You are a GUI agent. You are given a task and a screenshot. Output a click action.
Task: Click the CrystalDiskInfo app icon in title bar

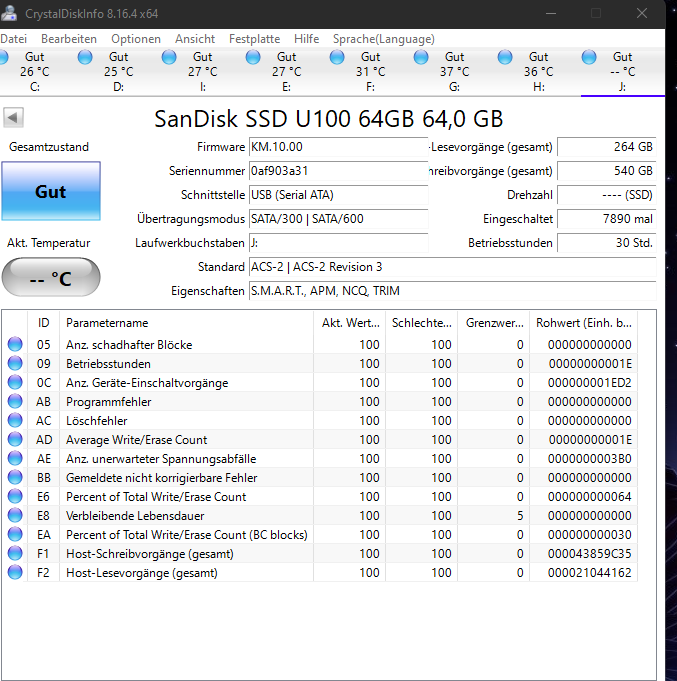(x=8, y=13)
